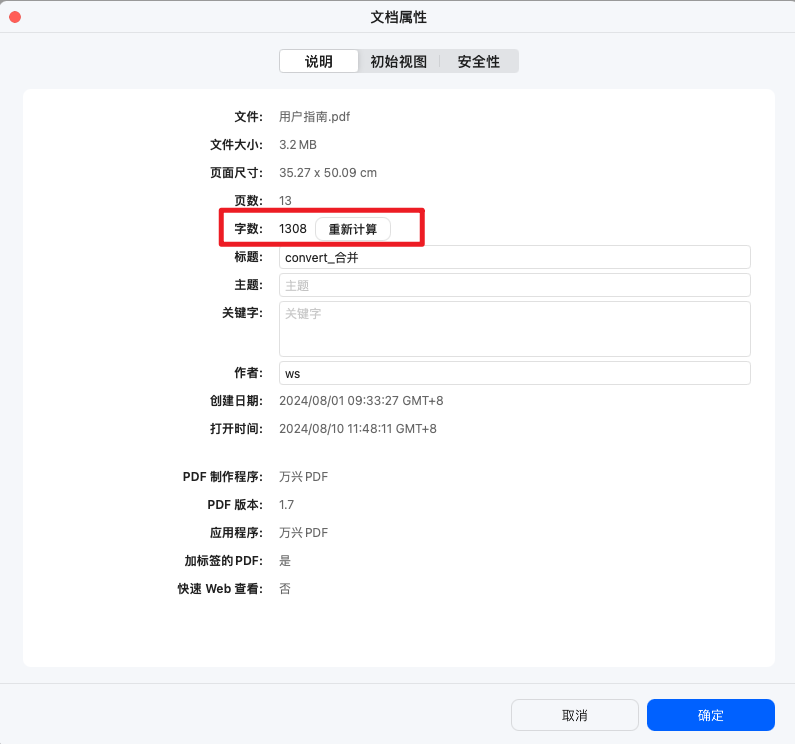Select the 快速 Web 查看 value 否
Screen dimensions: 795x744
coord(285,588)
